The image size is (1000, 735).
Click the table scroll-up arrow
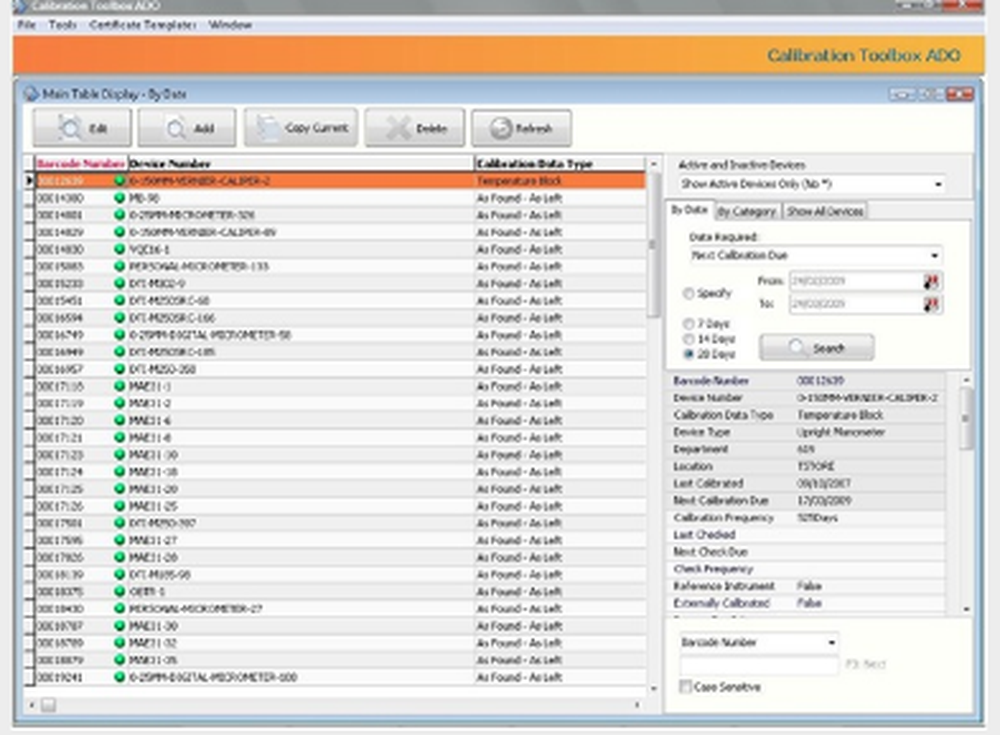pos(653,165)
